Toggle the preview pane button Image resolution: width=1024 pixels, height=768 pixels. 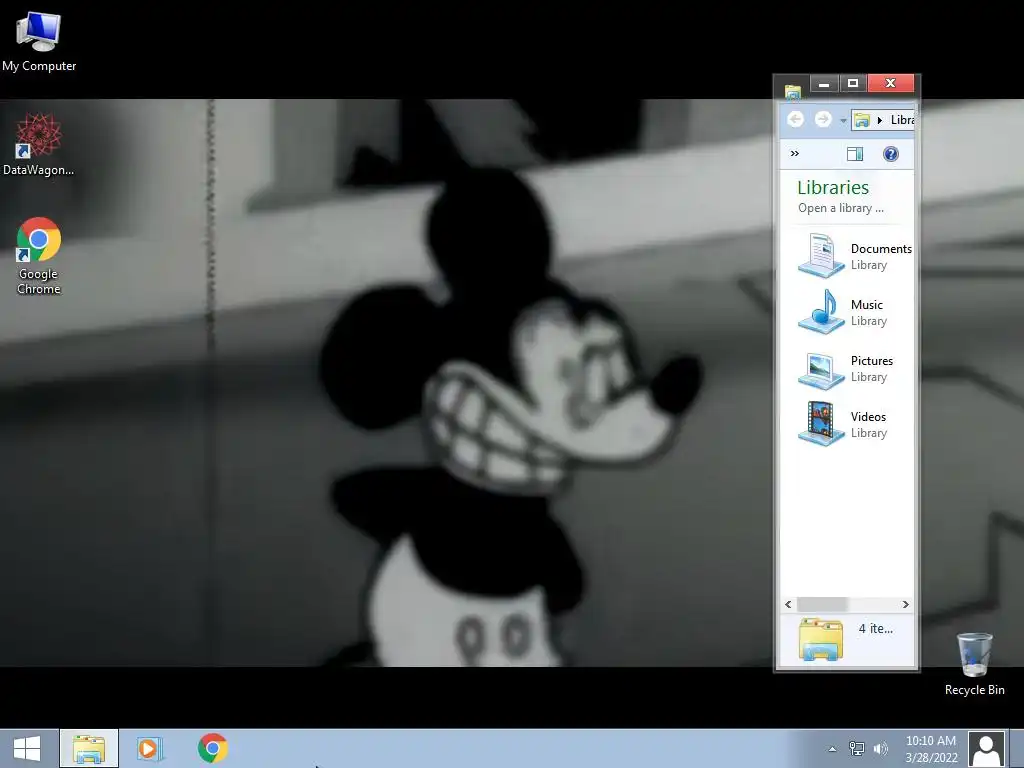(x=855, y=153)
